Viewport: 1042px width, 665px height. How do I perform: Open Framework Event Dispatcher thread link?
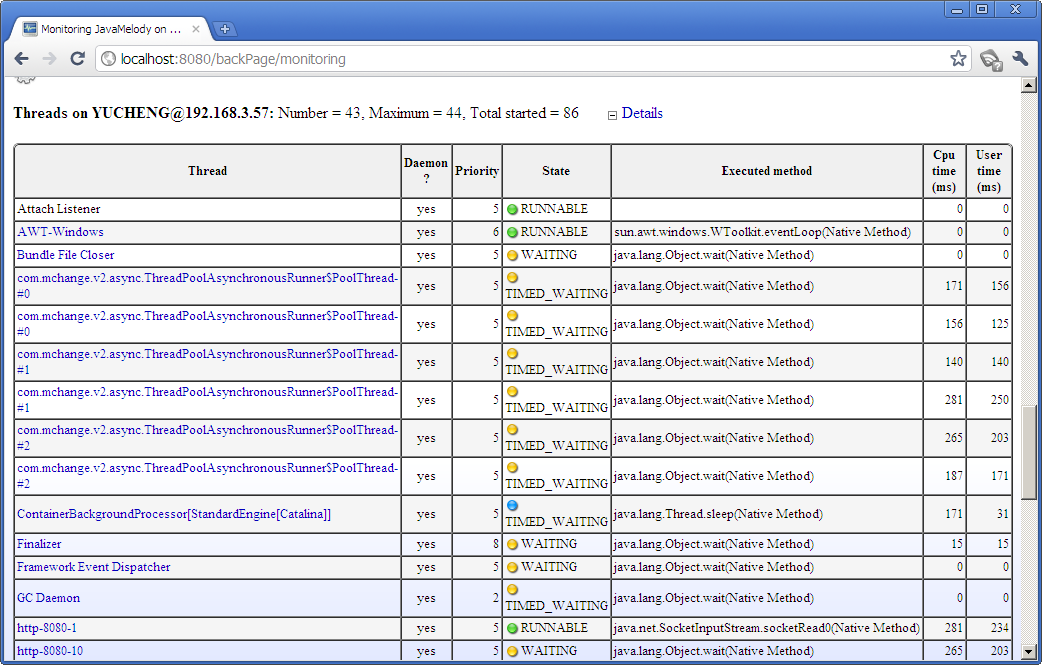(94, 567)
